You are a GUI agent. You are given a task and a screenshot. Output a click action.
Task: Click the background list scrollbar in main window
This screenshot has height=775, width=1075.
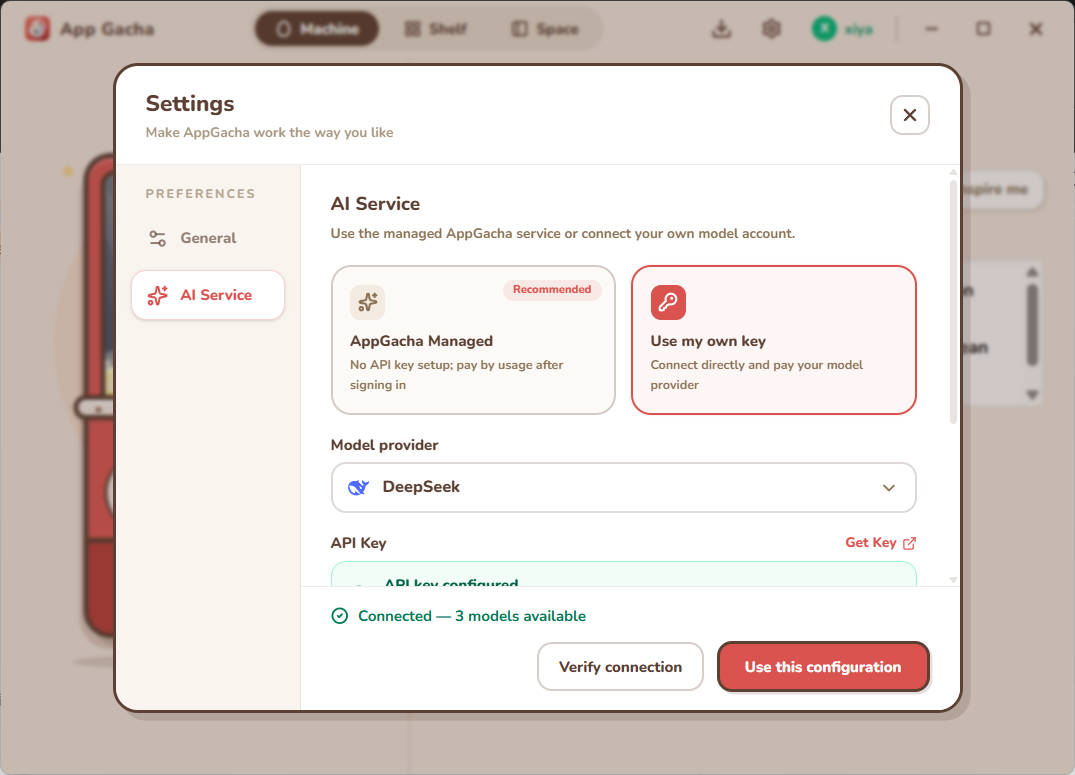click(1032, 325)
